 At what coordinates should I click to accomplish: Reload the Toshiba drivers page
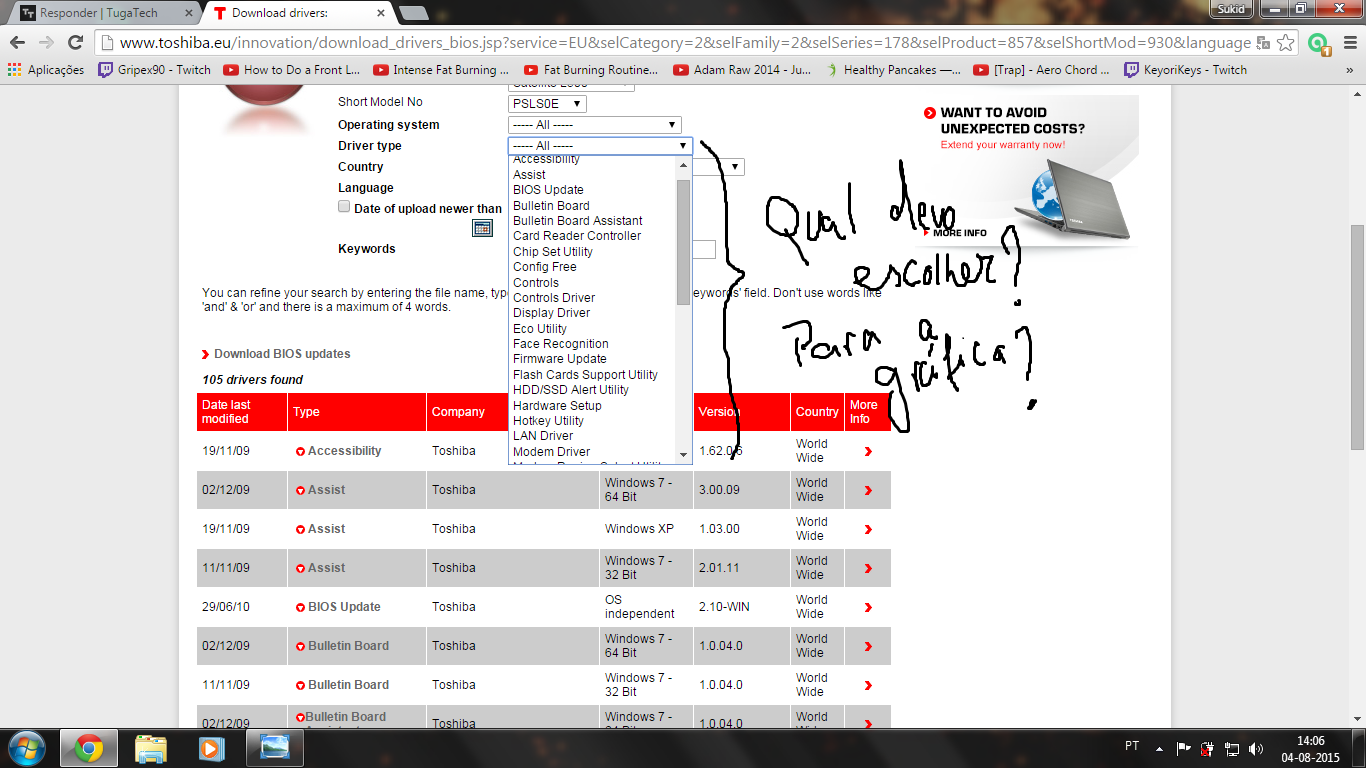click(x=75, y=43)
